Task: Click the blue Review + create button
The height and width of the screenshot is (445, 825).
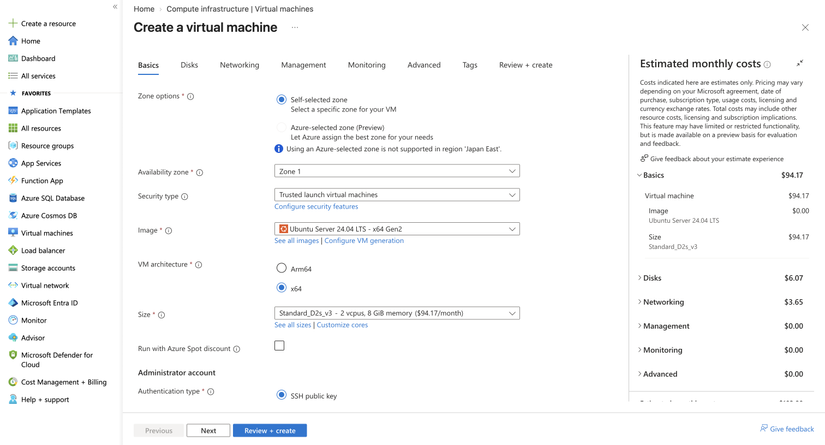Action: tap(270, 430)
